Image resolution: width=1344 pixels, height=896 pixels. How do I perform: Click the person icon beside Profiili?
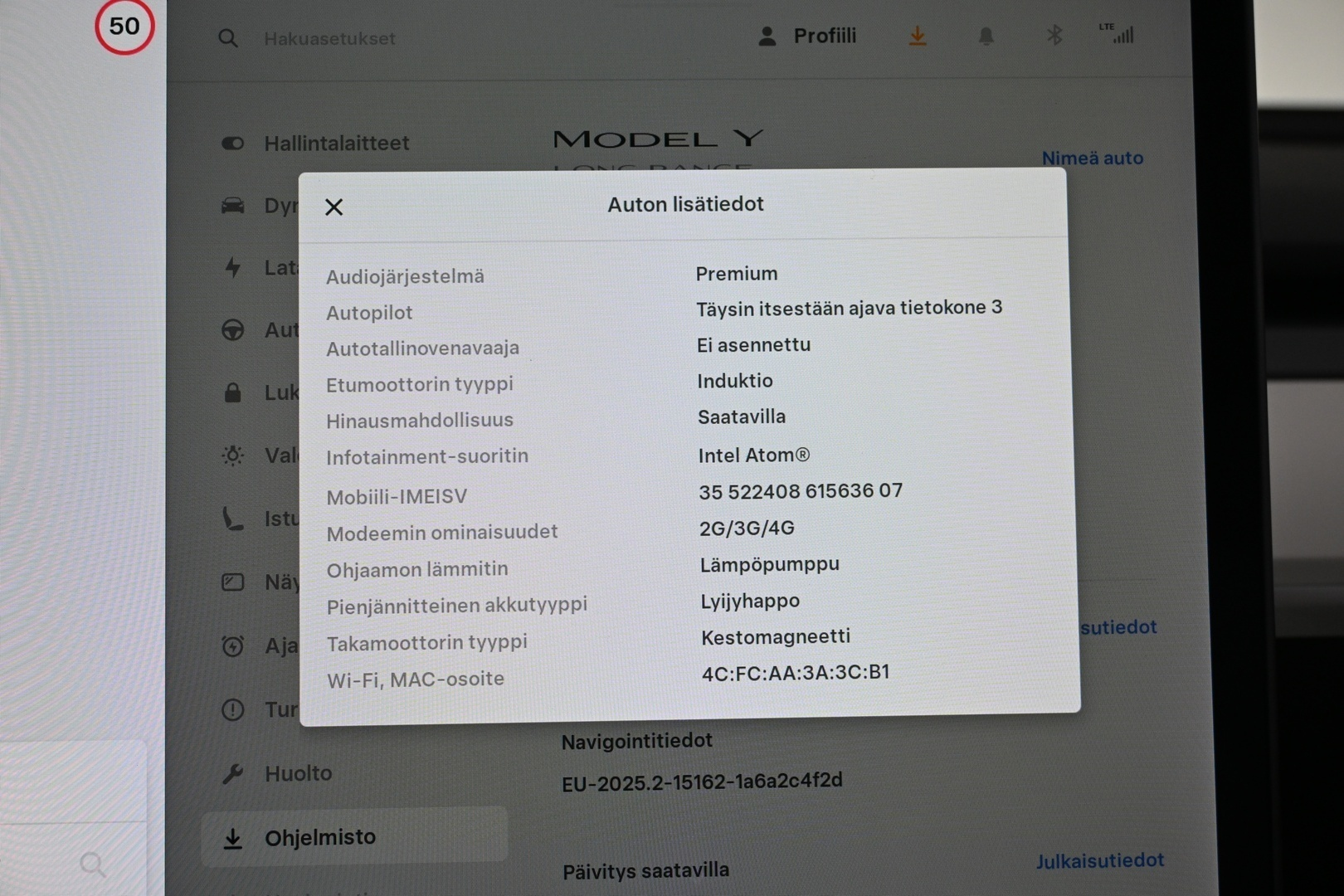(x=767, y=36)
